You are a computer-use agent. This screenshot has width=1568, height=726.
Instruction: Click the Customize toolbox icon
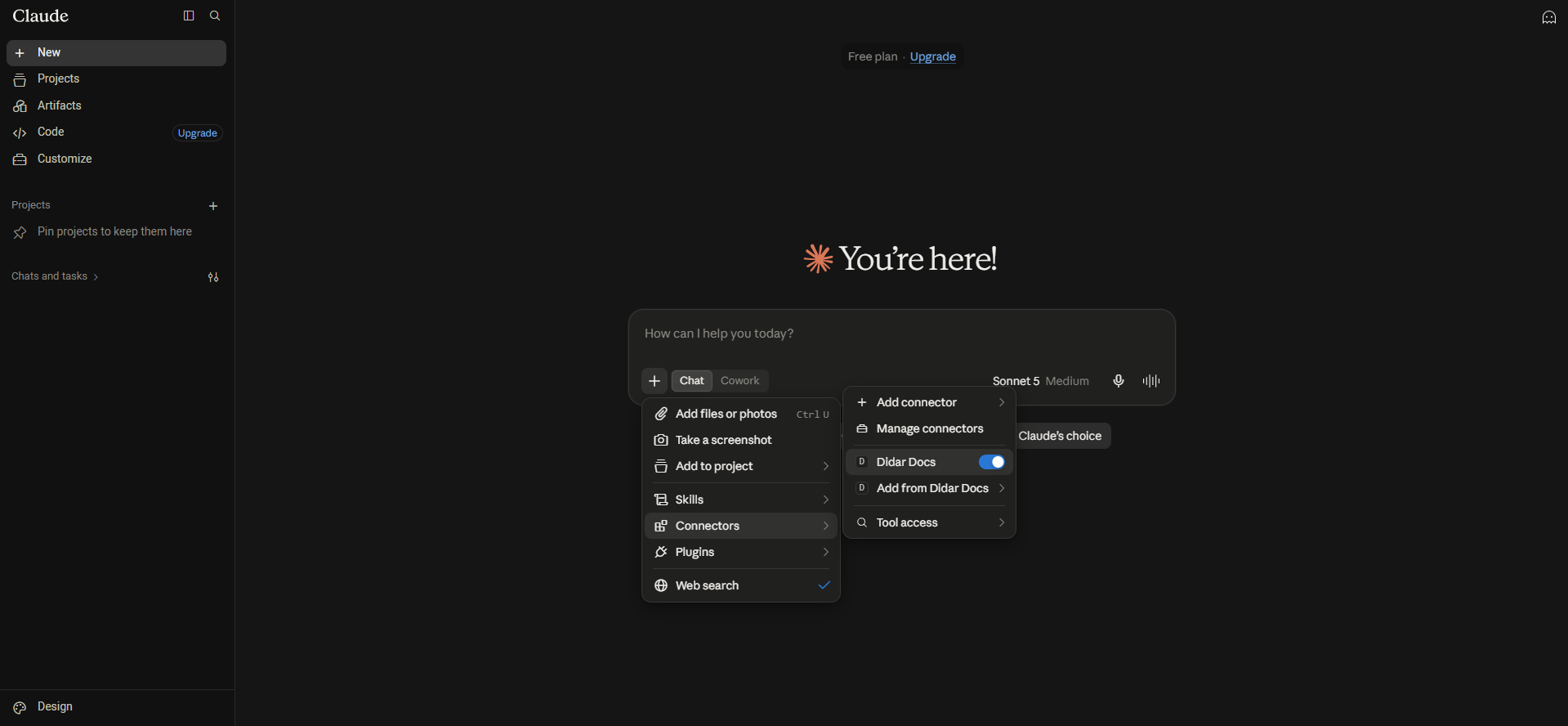(x=20, y=159)
